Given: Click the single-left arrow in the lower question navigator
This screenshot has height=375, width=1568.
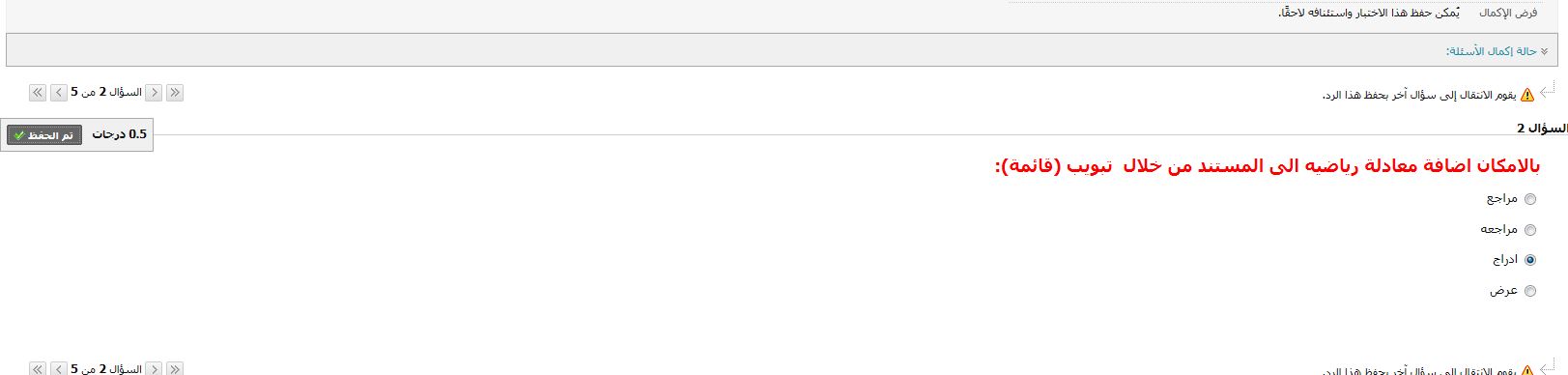Looking at the screenshot, I should point(58,368).
